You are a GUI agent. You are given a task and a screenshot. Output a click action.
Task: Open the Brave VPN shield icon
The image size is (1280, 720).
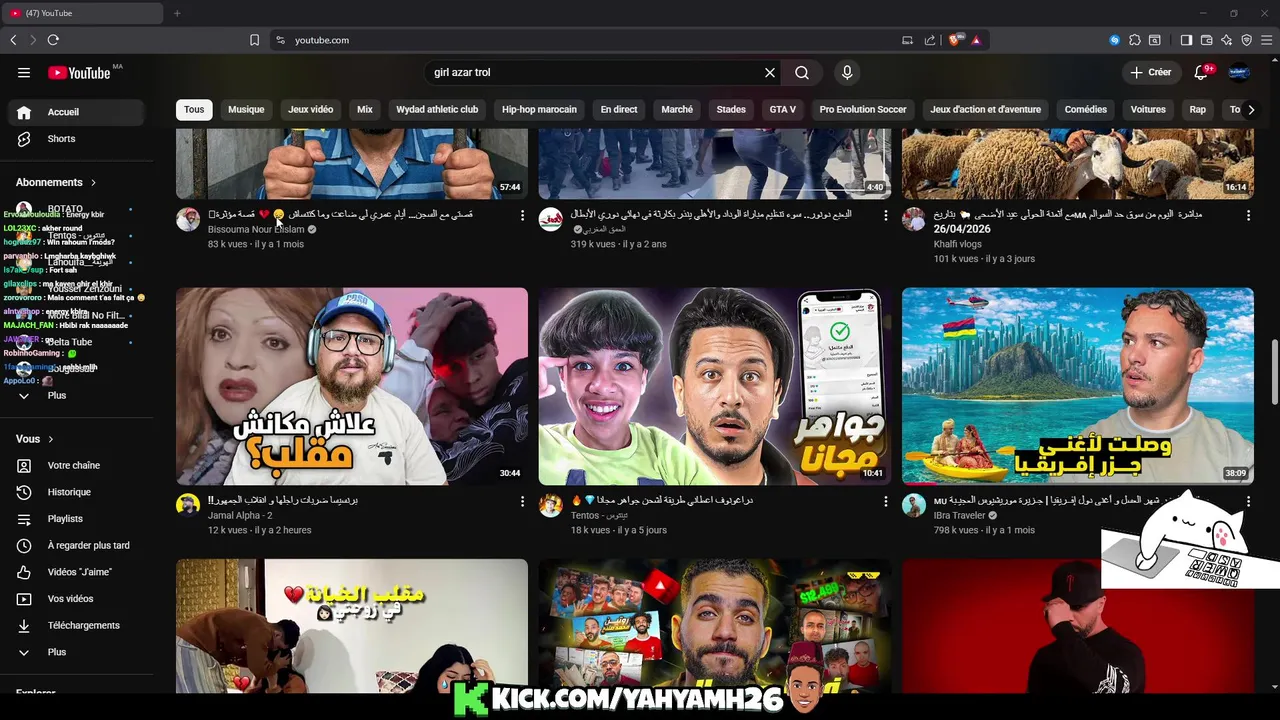pos(1247,40)
